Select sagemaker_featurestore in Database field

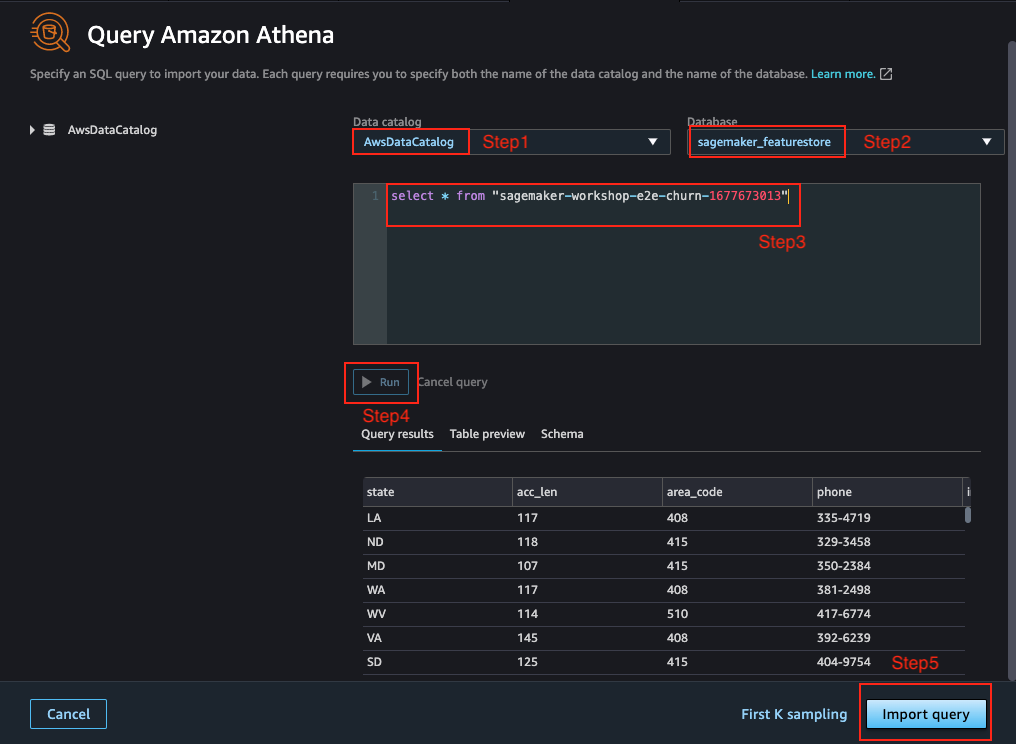click(764, 142)
